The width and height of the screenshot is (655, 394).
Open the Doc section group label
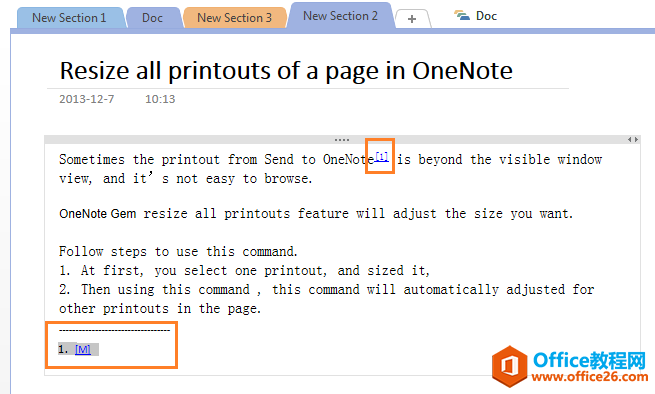(487, 16)
